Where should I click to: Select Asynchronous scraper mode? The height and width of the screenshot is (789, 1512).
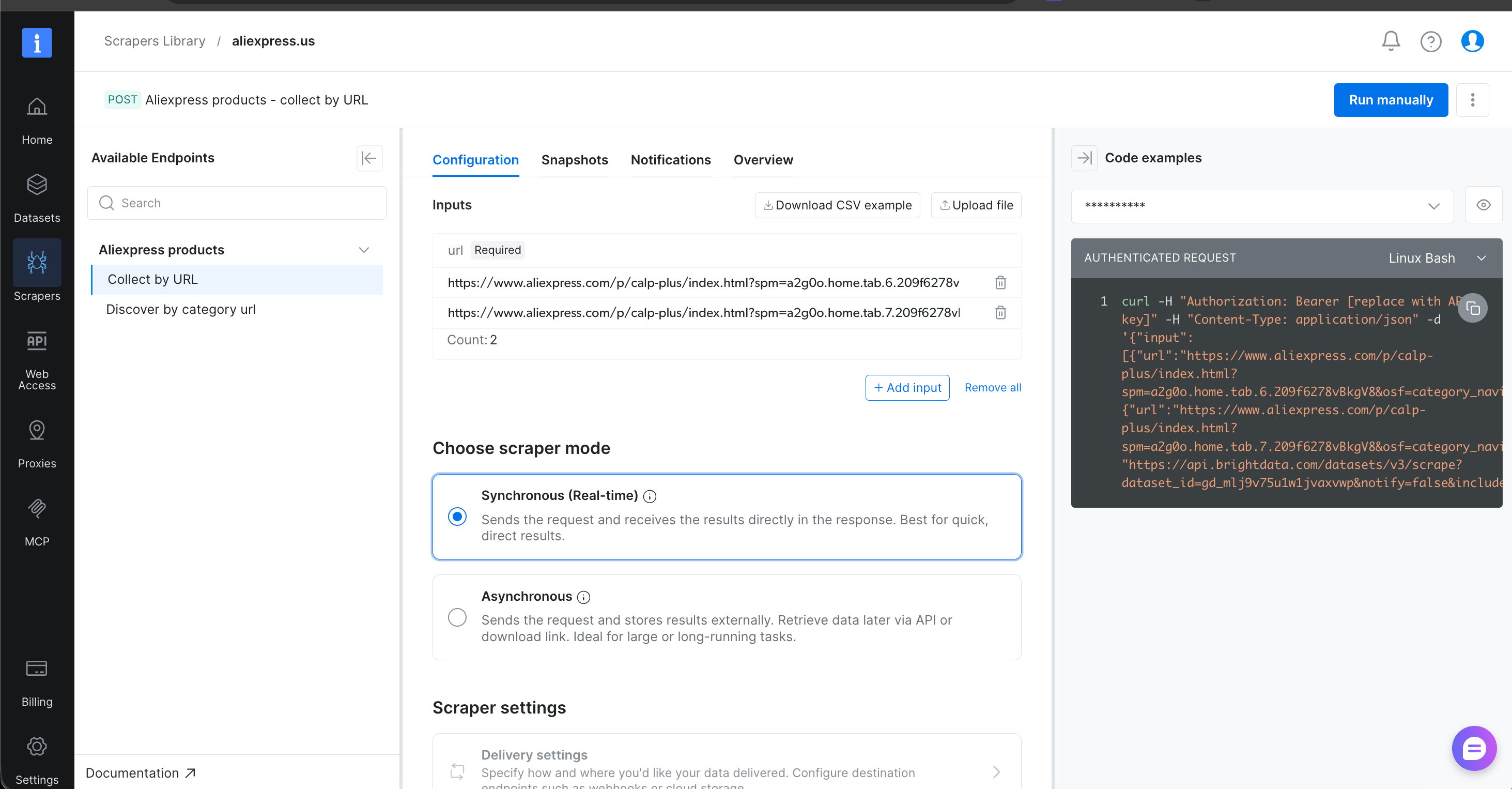point(457,617)
